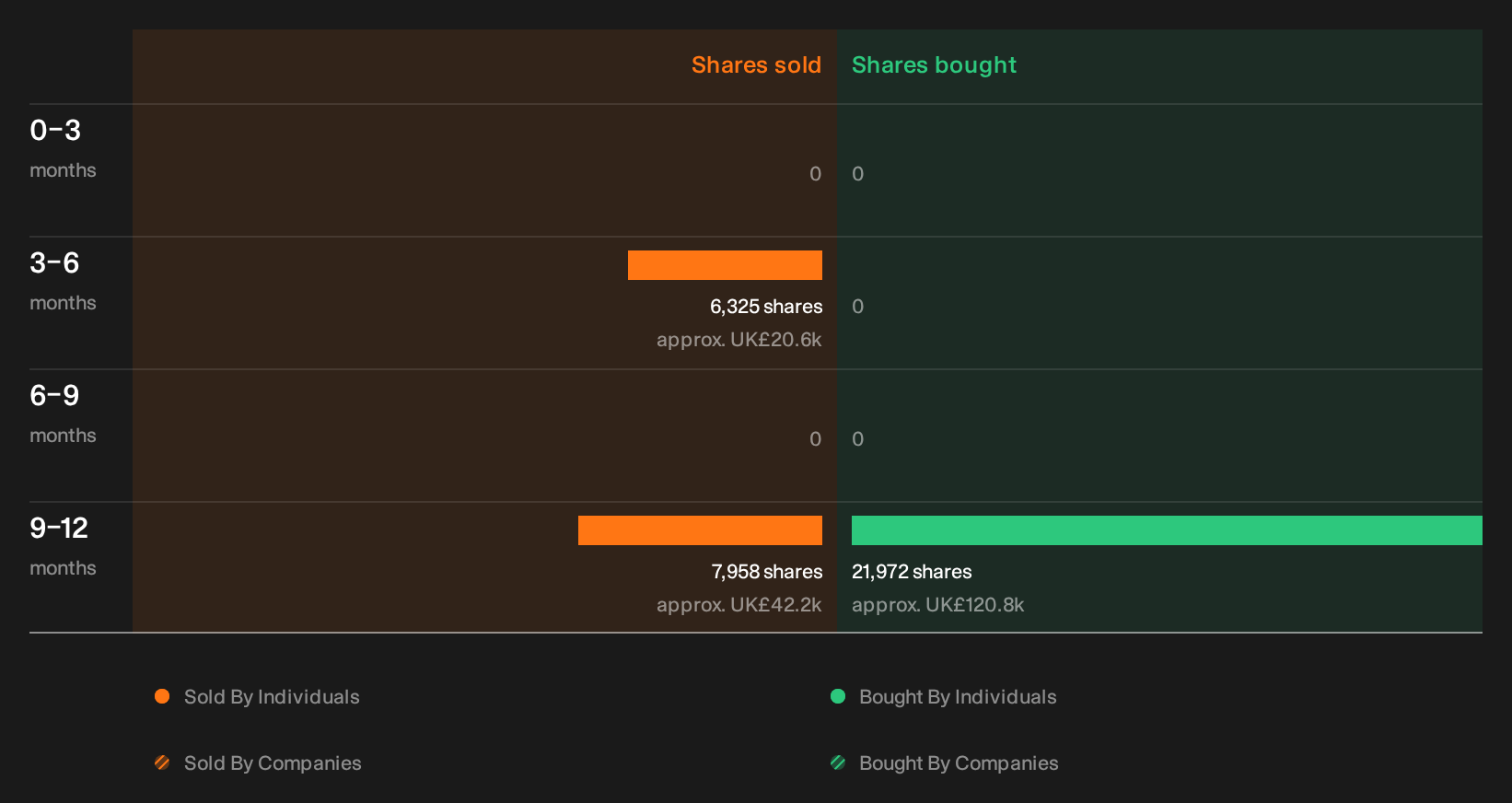This screenshot has width=1512, height=803.
Task: Click the approx. UK£42.2k amount
Action: [739, 605]
